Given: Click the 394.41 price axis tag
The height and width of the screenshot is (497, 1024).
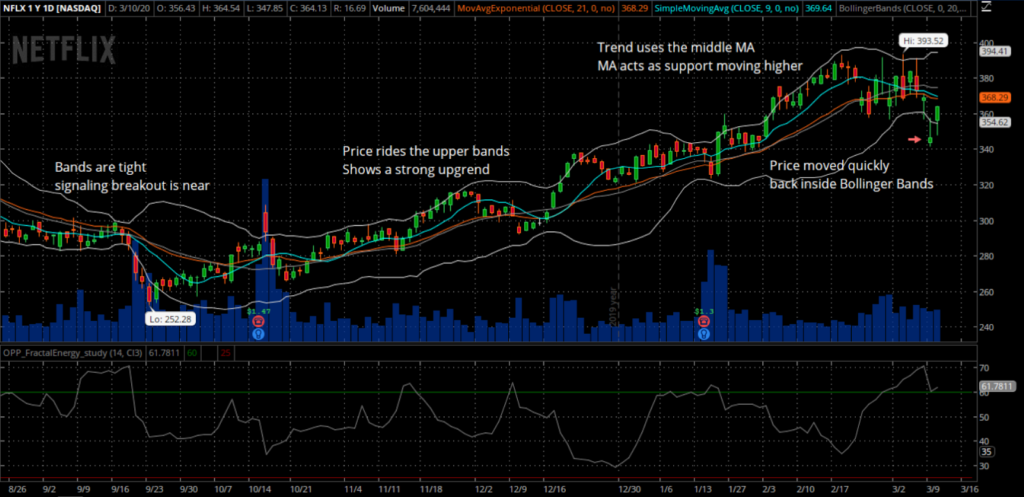Looking at the screenshot, I should 995,52.
